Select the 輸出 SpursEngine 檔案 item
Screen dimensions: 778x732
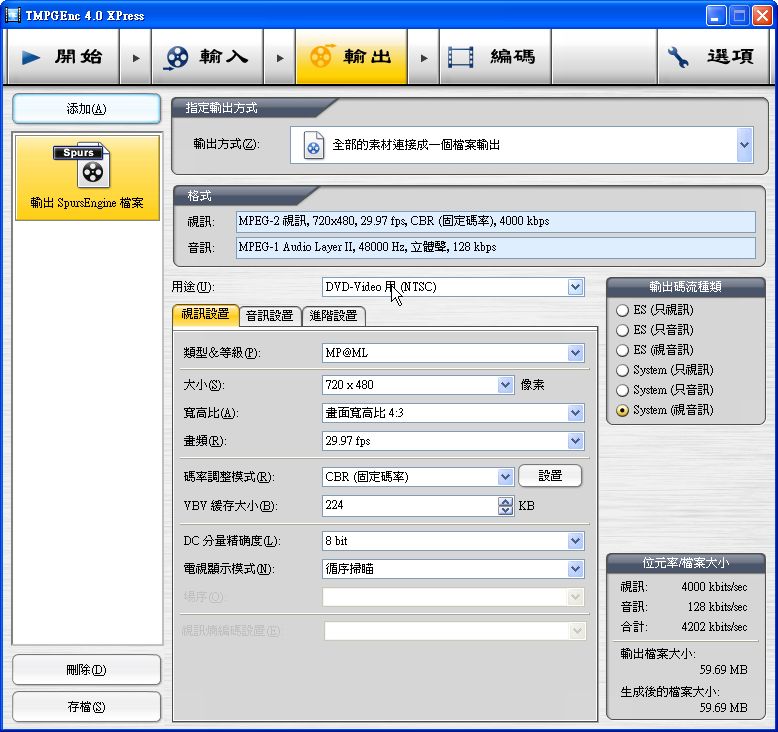[x=87, y=178]
